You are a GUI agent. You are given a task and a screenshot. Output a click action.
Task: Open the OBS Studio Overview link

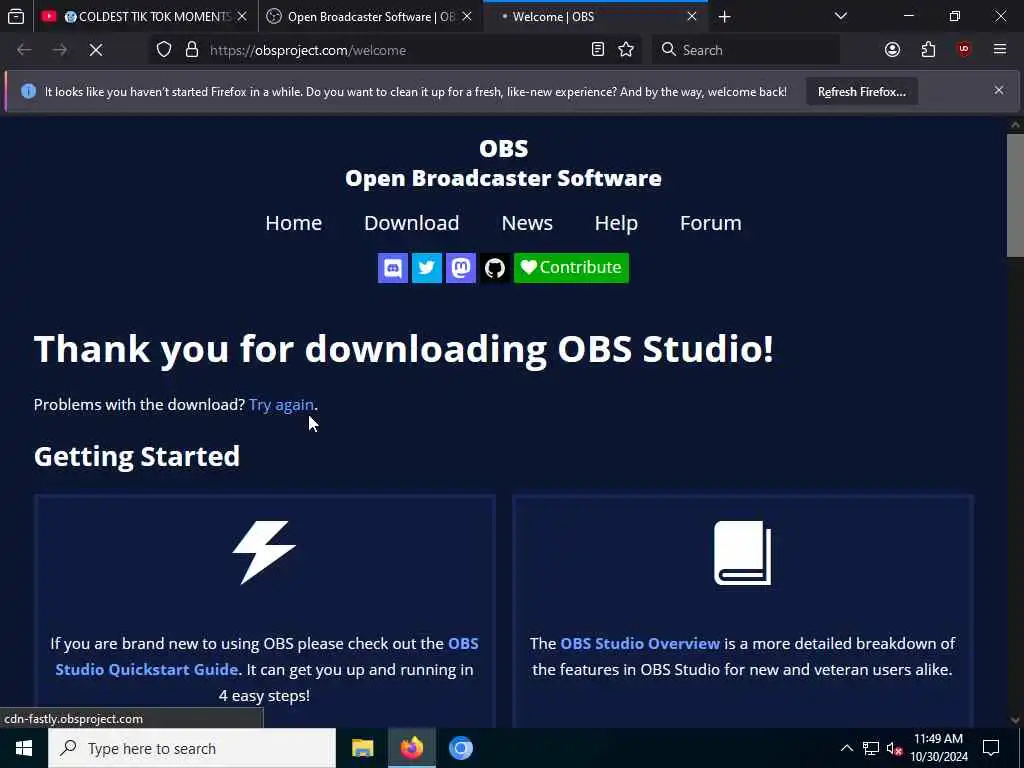click(x=640, y=643)
